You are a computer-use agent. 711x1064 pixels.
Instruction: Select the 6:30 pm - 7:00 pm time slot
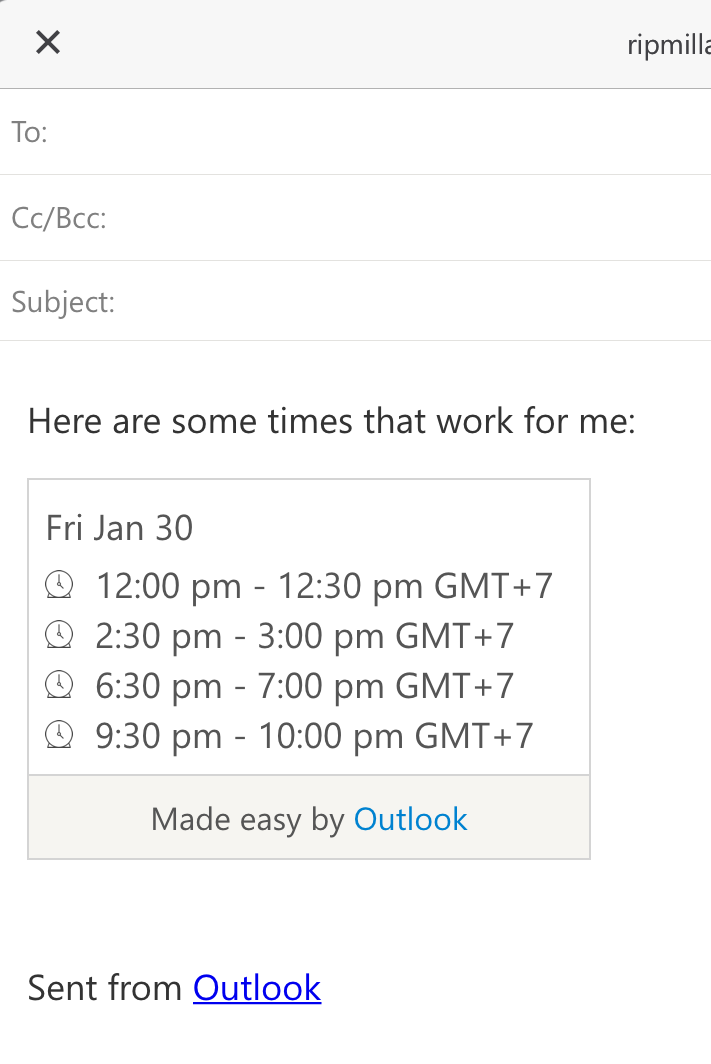pyautogui.click(x=304, y=685)
